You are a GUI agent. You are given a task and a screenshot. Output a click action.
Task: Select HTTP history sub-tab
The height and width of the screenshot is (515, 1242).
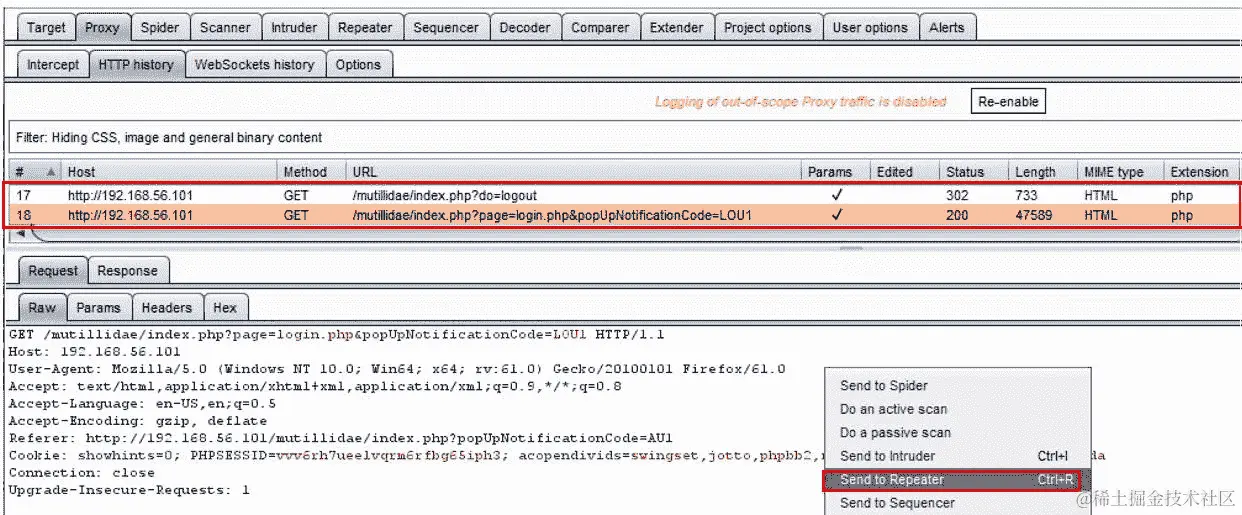(136, 64)
